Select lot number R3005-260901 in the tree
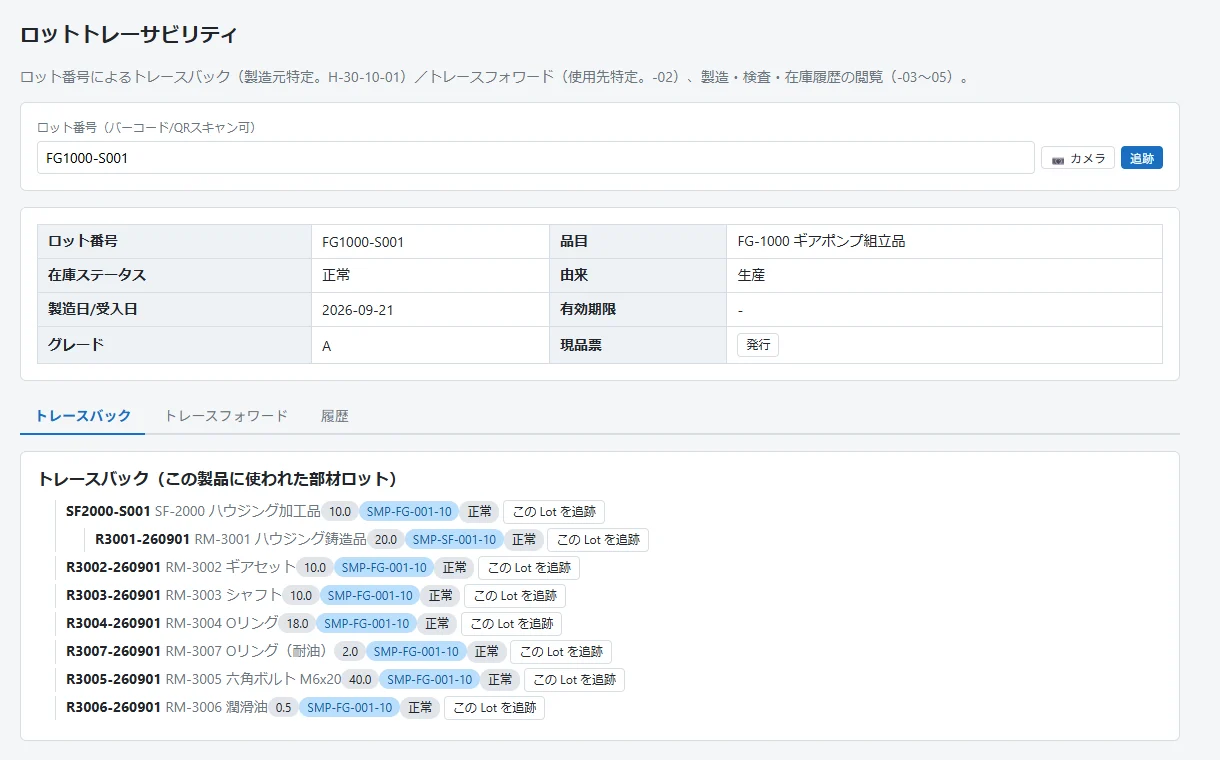Viewport: 1220px width, 760px height. click(113, 679)
